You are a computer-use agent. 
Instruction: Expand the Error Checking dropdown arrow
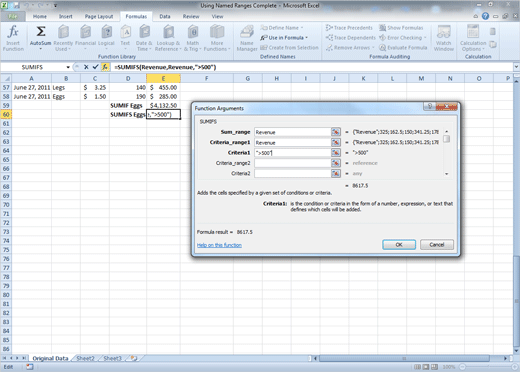(425, 38)
